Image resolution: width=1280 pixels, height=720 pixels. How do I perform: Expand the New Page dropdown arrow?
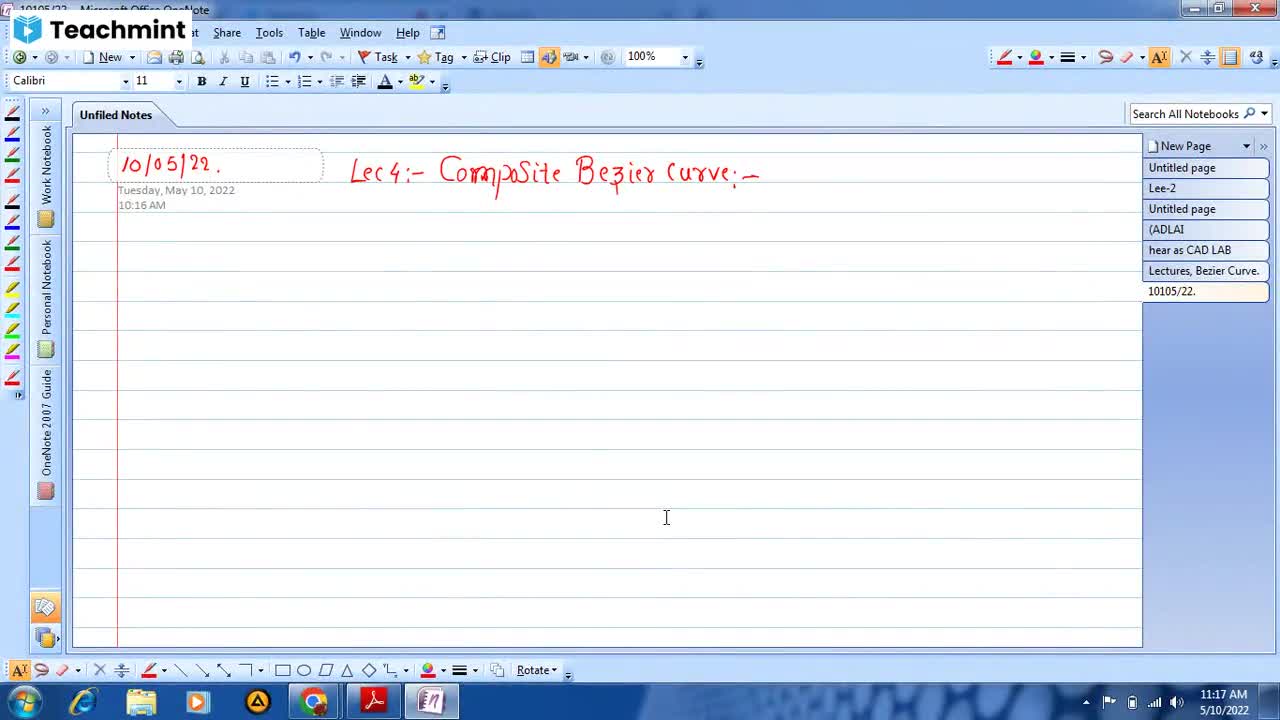pos(1246,146)
